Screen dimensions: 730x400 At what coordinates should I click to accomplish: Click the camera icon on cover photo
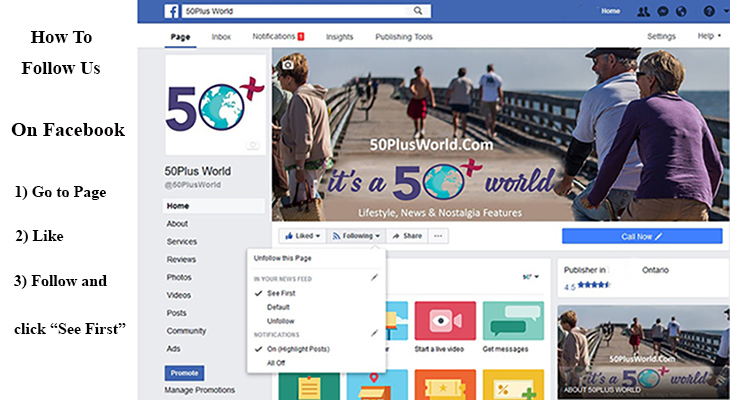pyautogui.click(x=288, y=65)
